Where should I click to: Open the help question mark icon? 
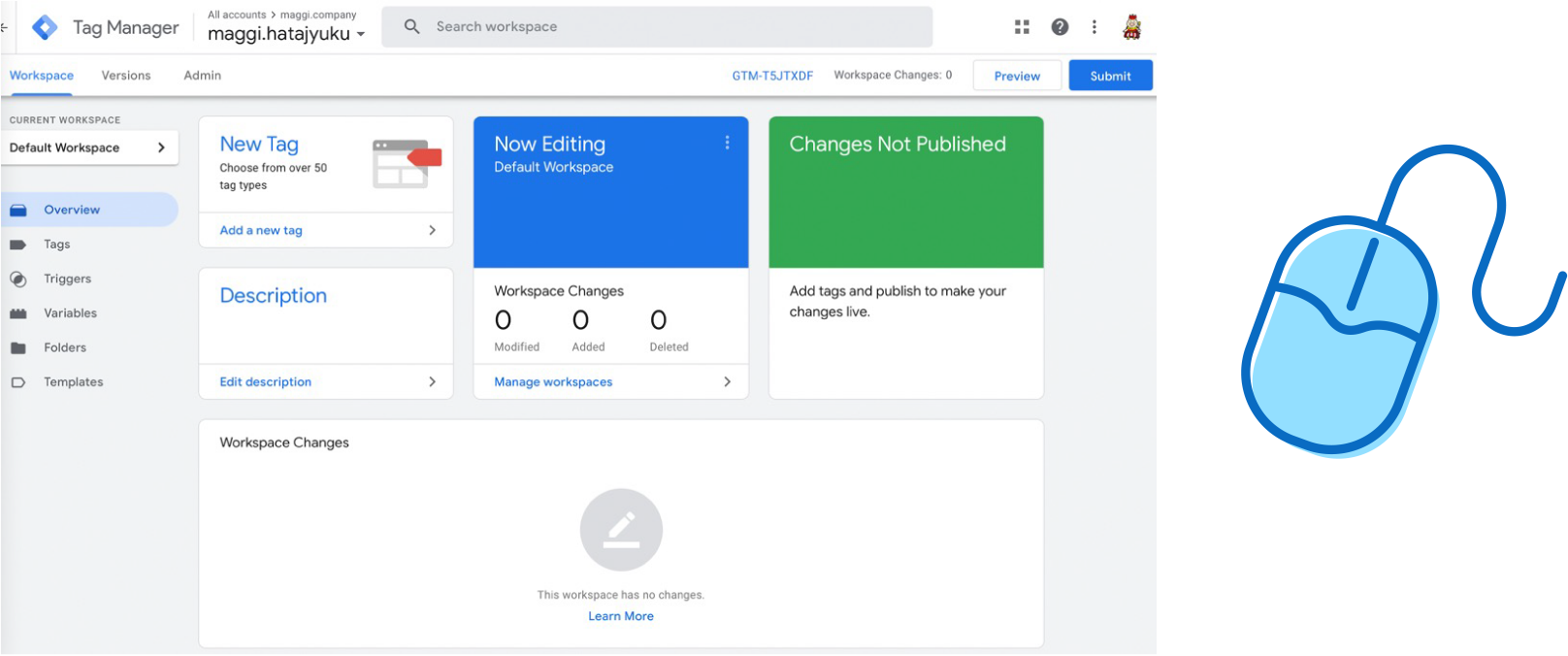click(1060, 27)
